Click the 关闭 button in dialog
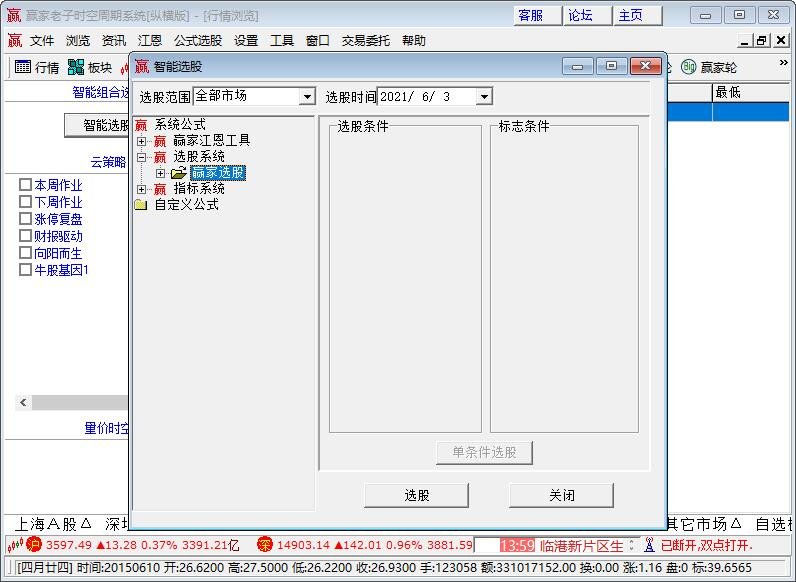This screenshot has height=582, width=796. 561,495
